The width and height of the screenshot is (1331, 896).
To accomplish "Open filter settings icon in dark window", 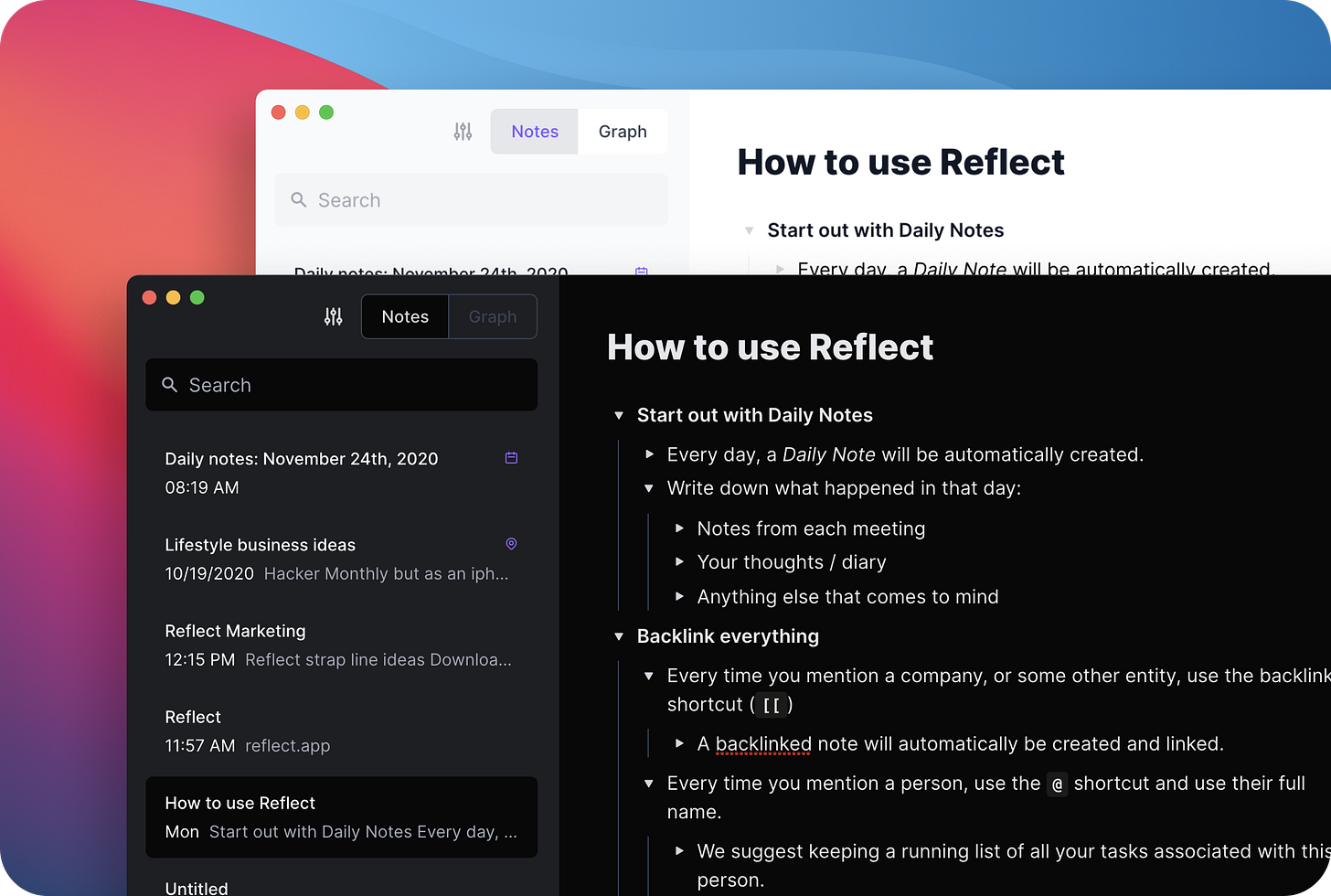I will pyautogui.click(x=334, y=316).
